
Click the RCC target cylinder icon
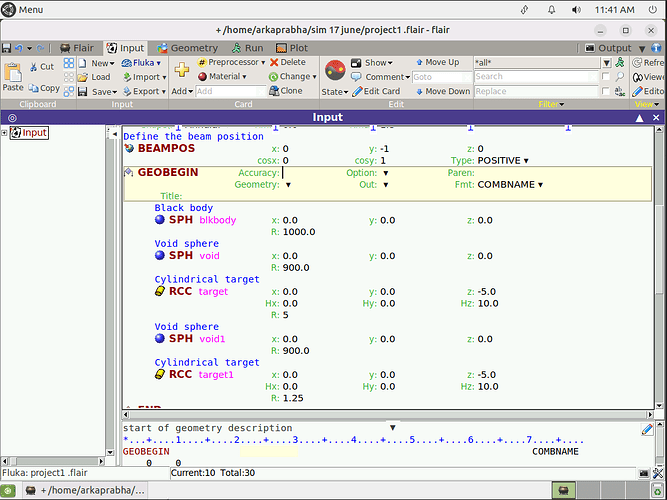click(x=160, y=292)
